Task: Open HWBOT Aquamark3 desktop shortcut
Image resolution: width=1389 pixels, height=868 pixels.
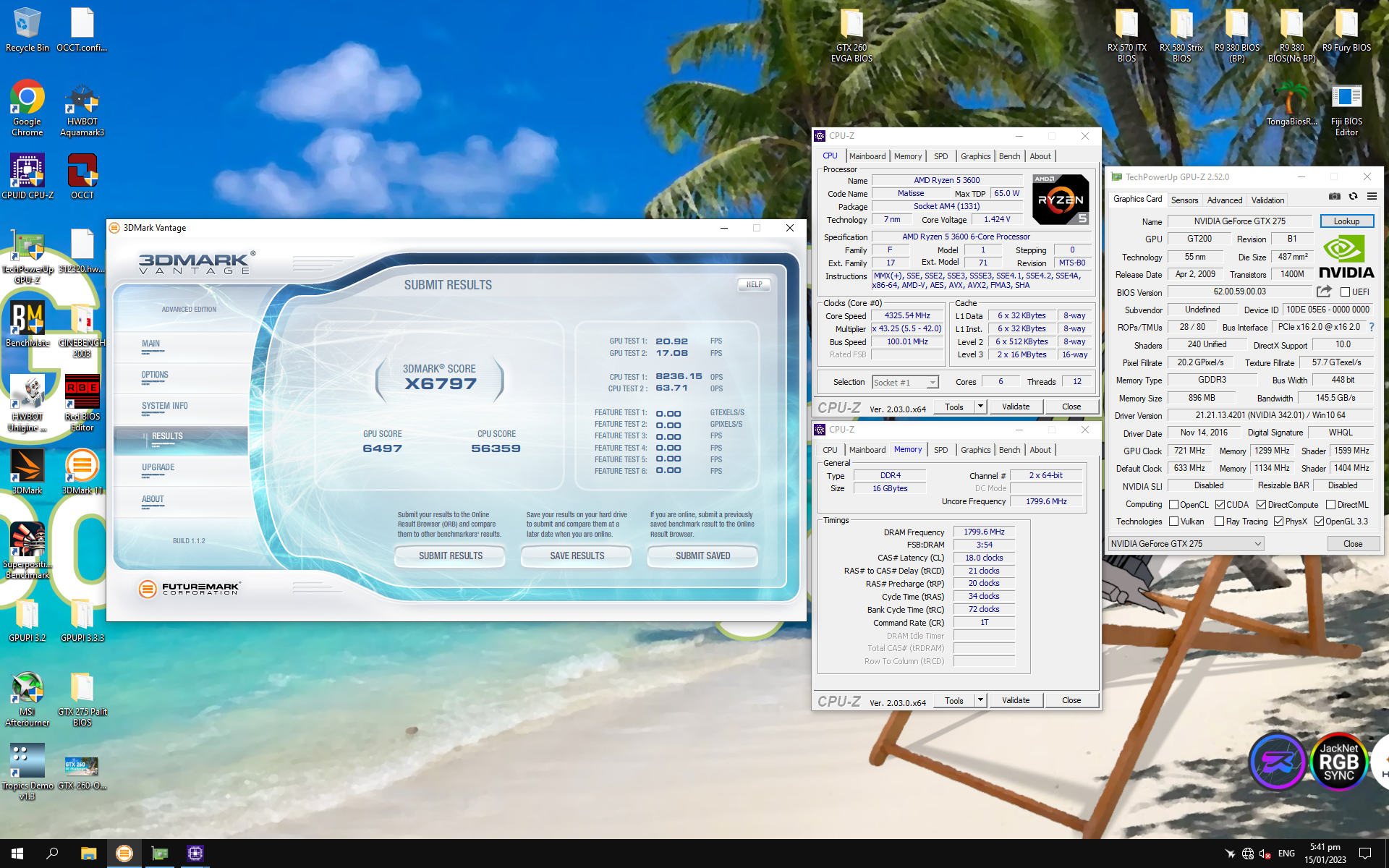Action: pyautogui.click(x=82, y=107)
